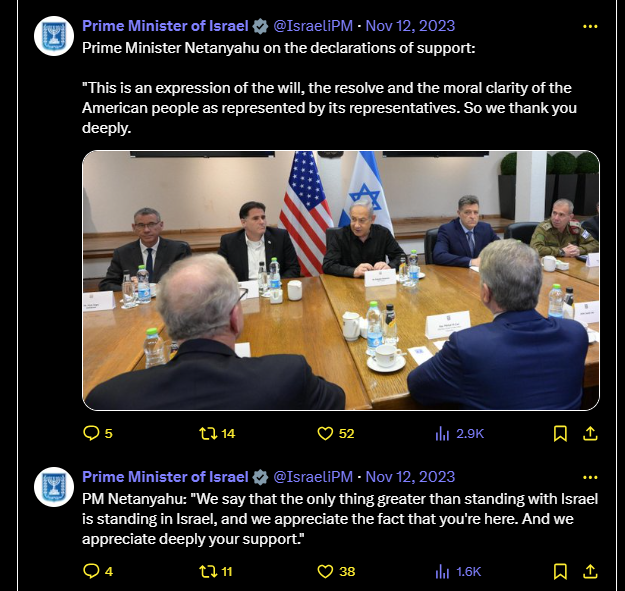Click the profile avatar of second tweet

pyautogui.click(x=54, y=487)
